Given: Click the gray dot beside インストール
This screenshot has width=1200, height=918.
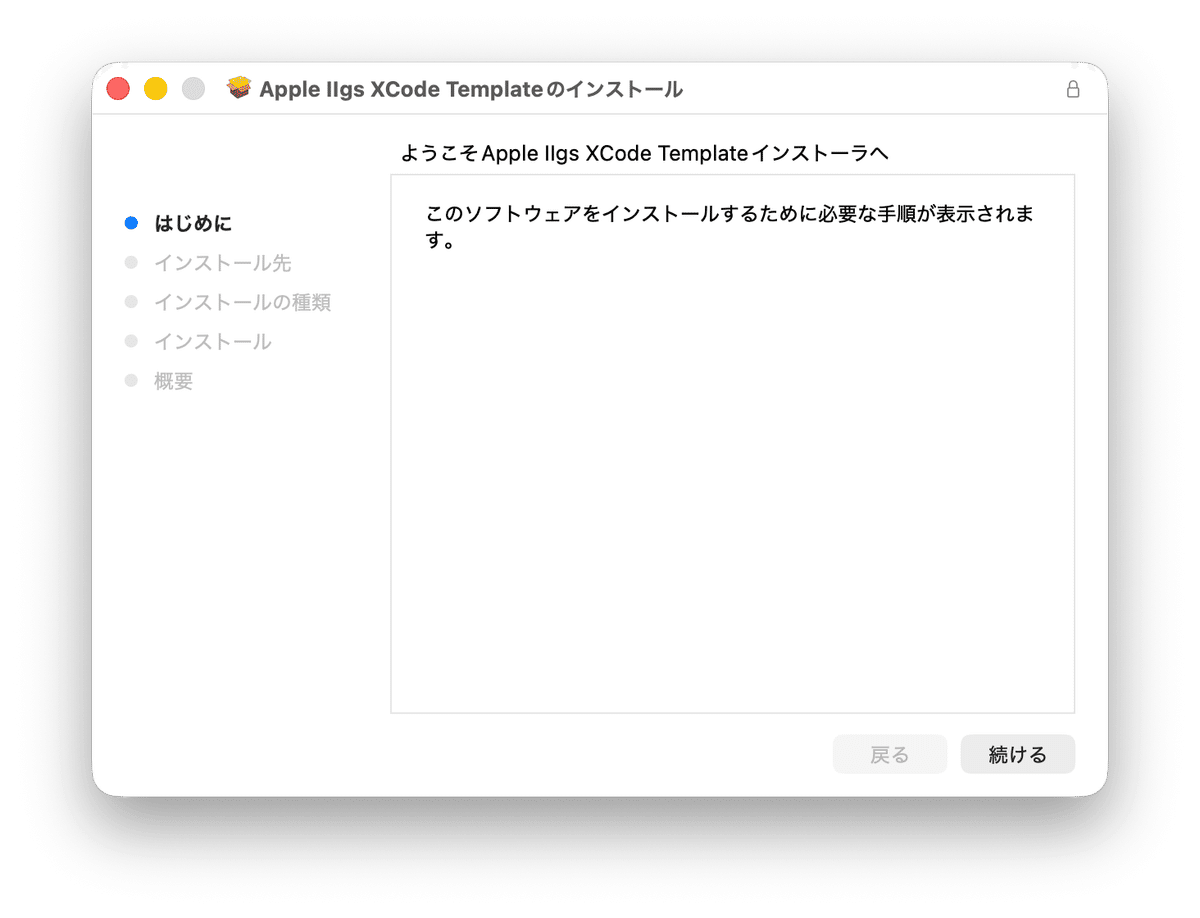Looking at the screenshot, I should pyautogui.click(x=132, y=341).
